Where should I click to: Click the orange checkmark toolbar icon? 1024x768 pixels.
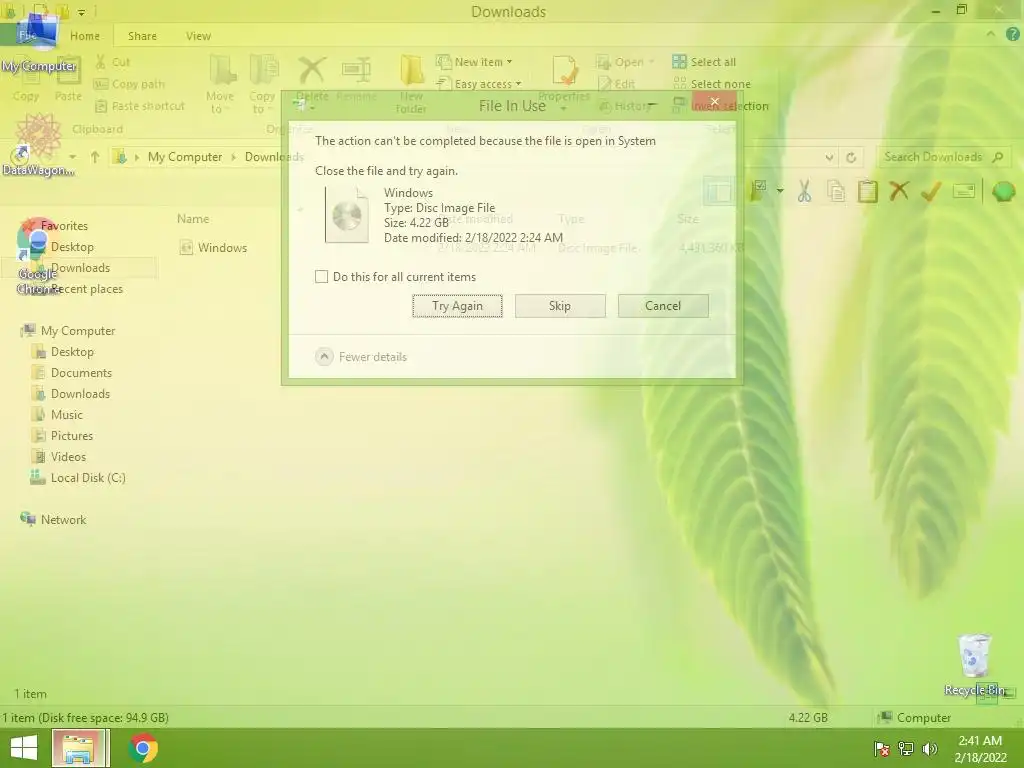tap(931, 191)
